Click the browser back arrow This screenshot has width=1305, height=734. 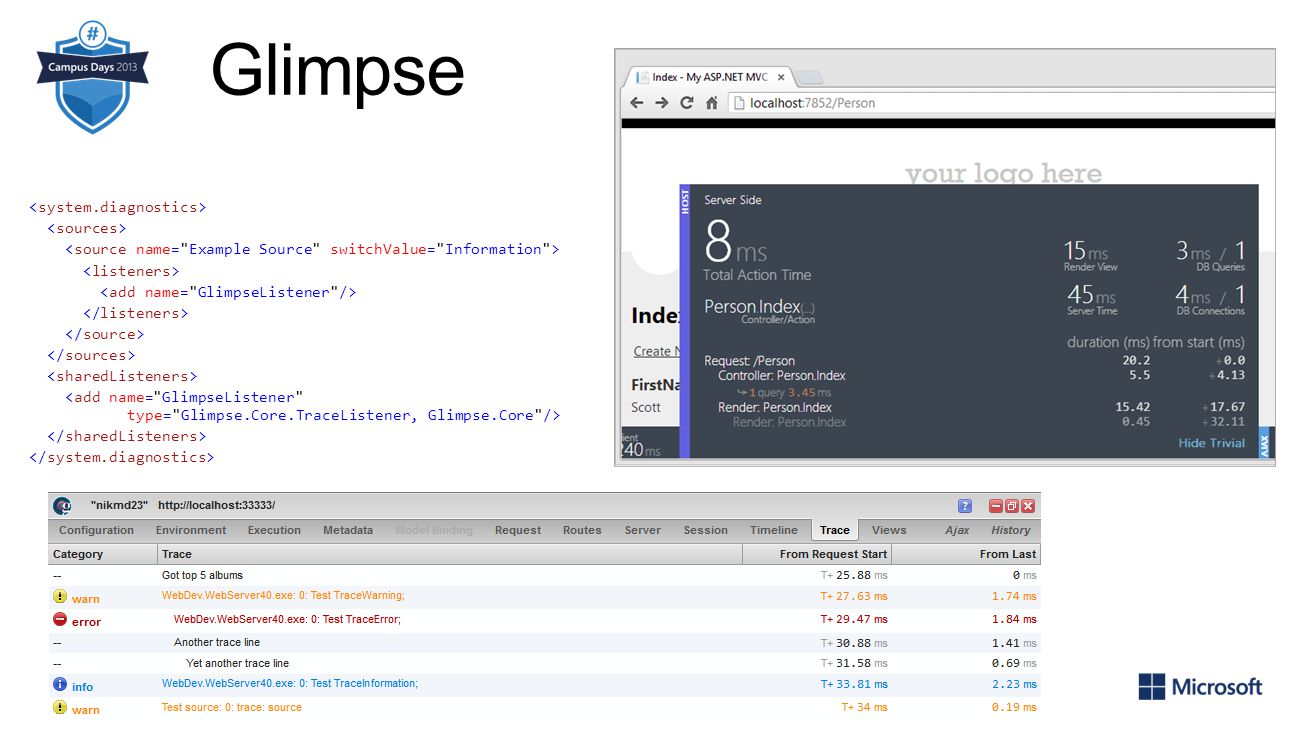(636, 103)
